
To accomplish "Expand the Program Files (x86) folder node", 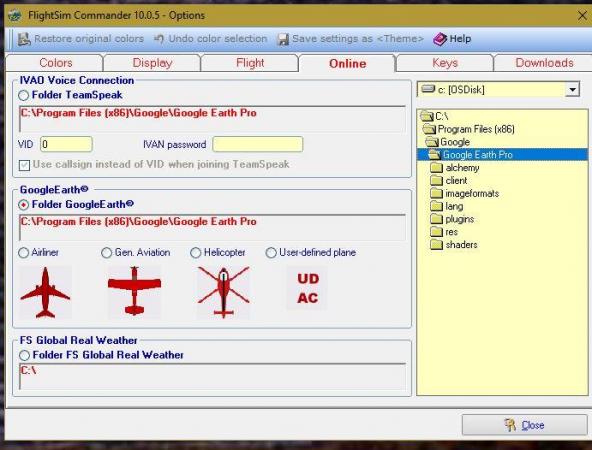I will tap(469, 129).
